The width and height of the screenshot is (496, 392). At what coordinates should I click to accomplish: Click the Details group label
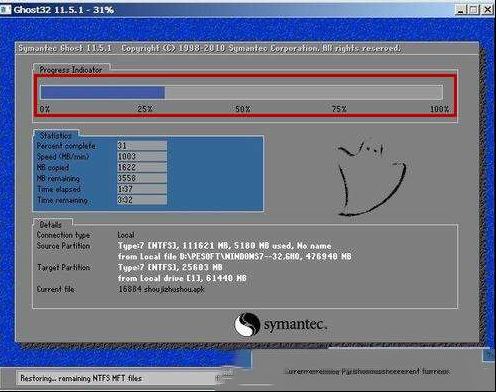50,224
